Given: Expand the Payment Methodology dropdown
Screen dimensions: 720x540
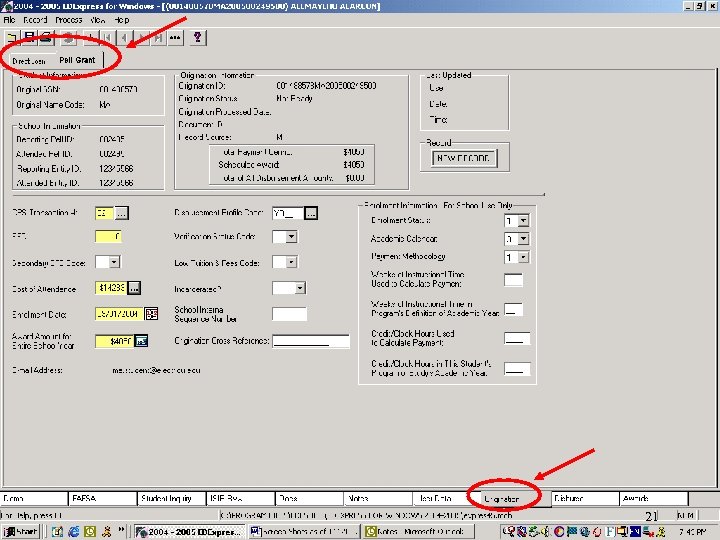Looking at the screenshot, I should (x=523, y=257).
